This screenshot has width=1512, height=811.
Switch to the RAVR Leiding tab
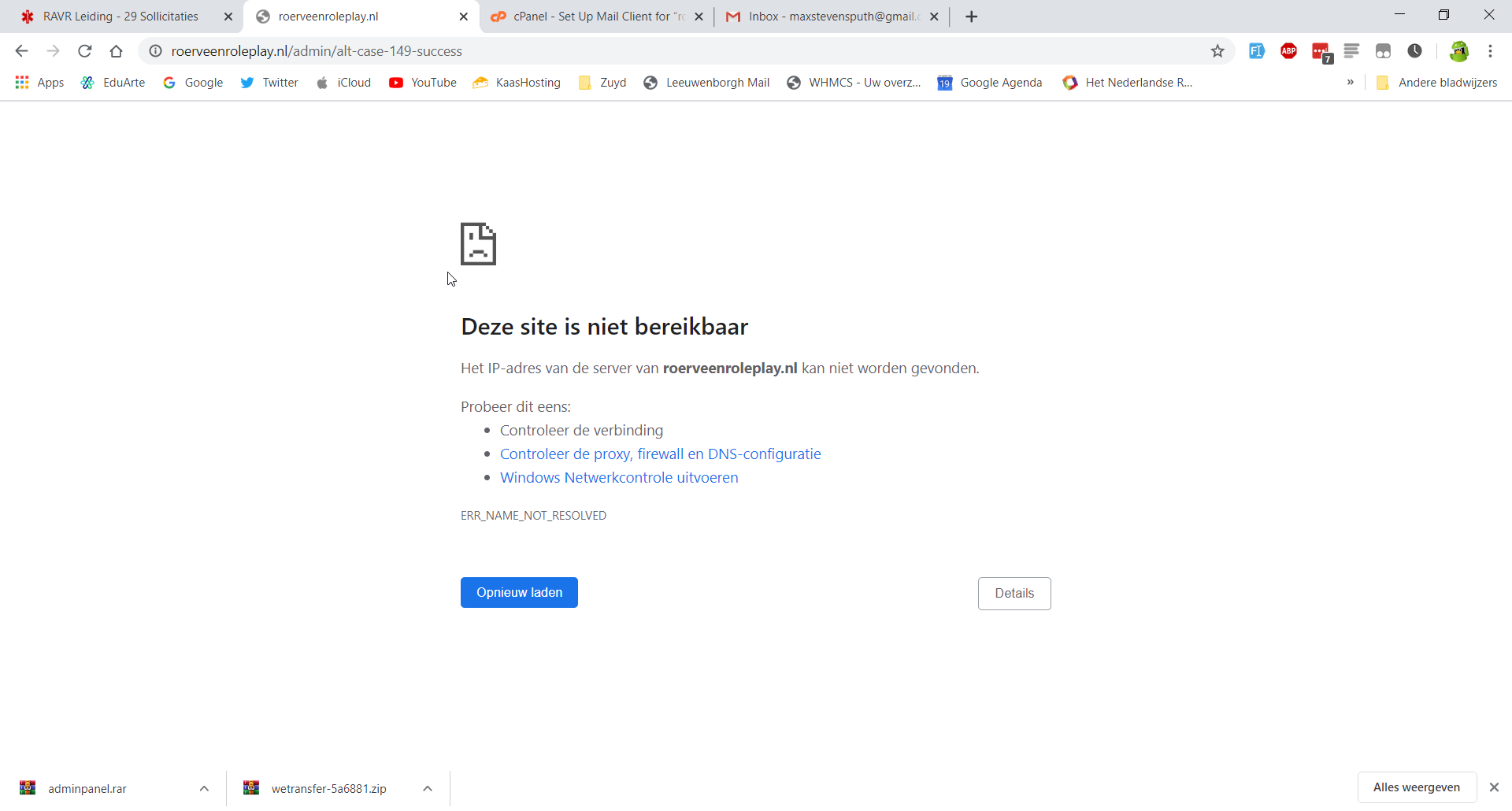pos(120,17)
